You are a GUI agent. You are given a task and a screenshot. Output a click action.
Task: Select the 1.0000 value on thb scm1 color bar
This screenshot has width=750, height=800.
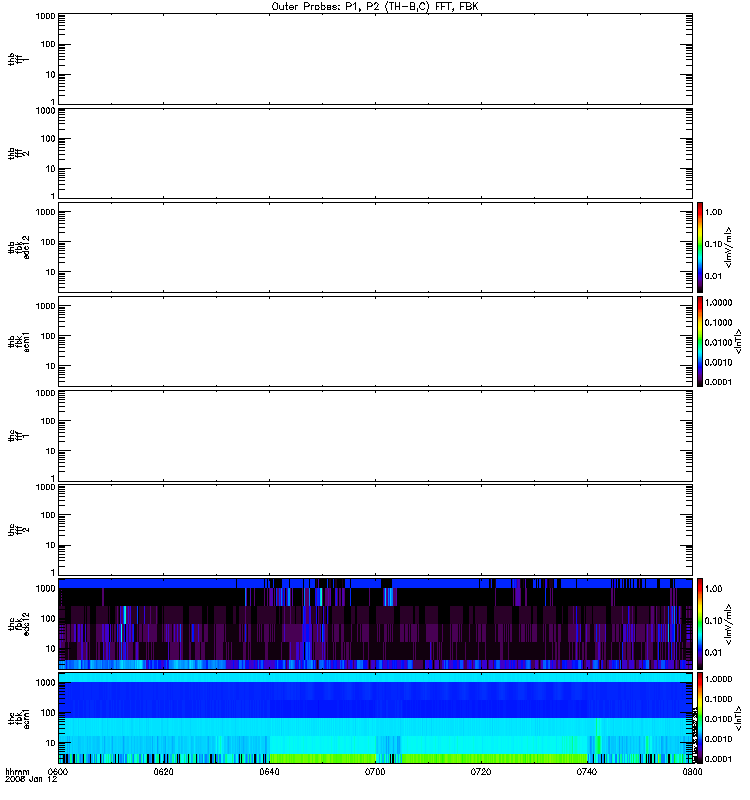(718, 303)
